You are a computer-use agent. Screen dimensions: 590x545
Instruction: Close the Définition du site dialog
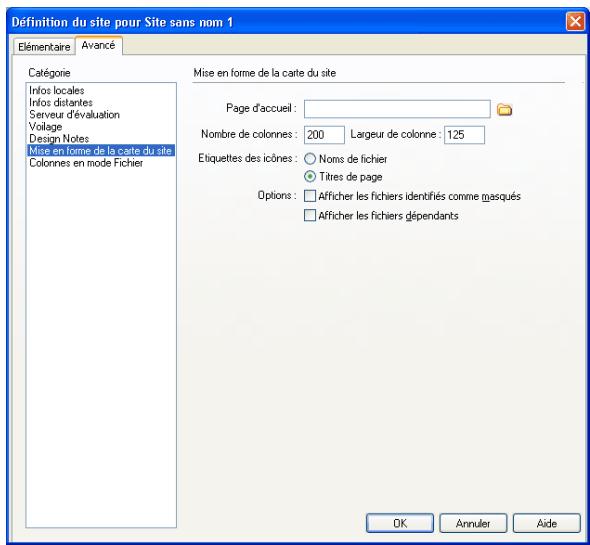click(x=575, y=21)
